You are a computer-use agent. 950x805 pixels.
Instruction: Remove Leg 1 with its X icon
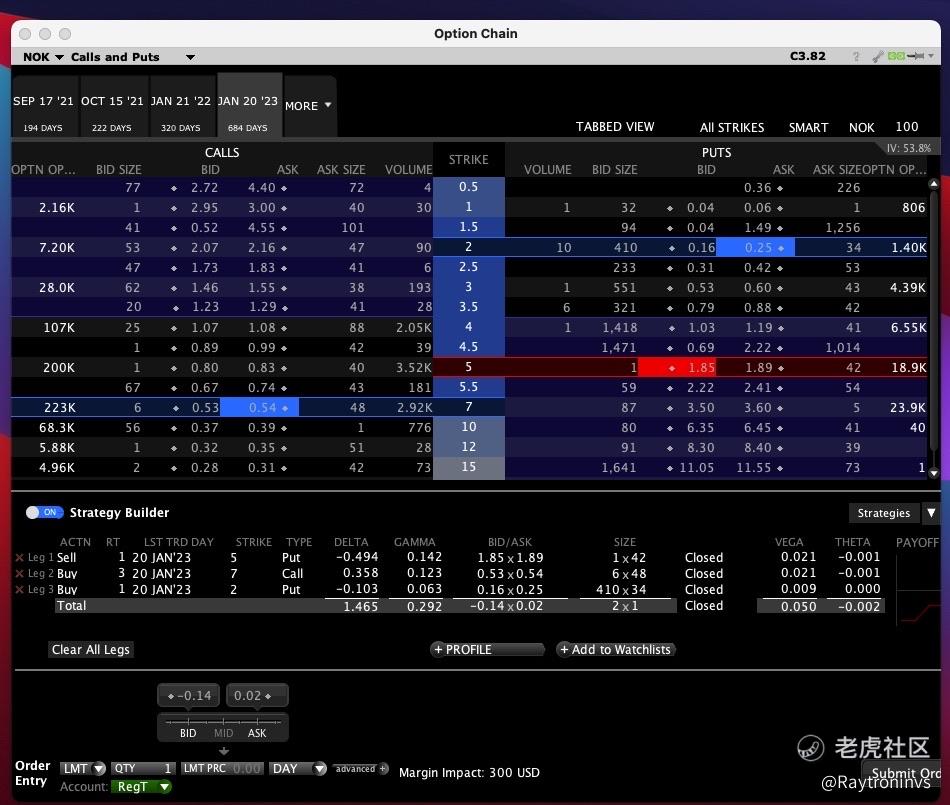pos(19,557)
